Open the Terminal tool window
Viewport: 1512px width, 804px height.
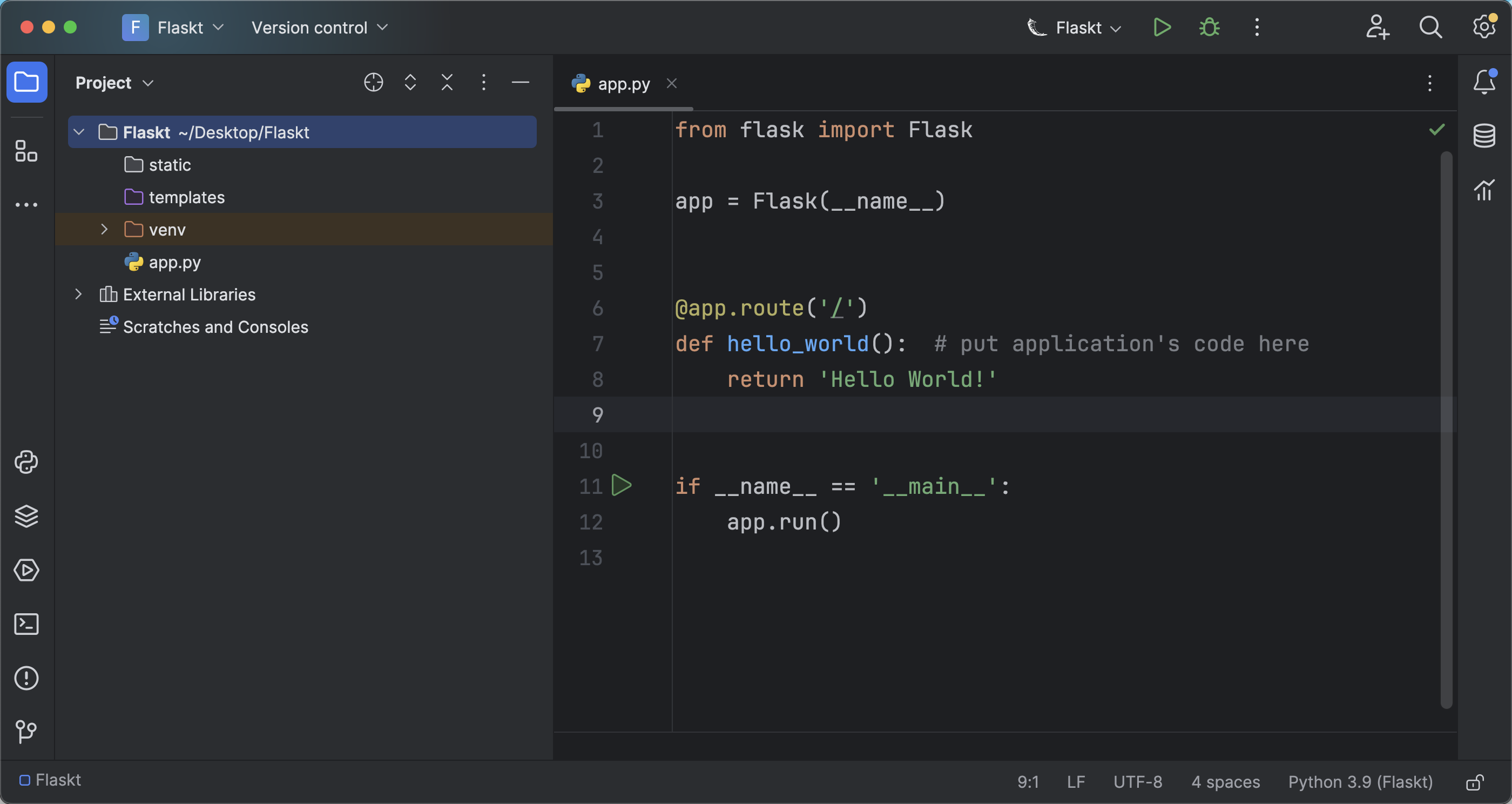coord(26,624)
